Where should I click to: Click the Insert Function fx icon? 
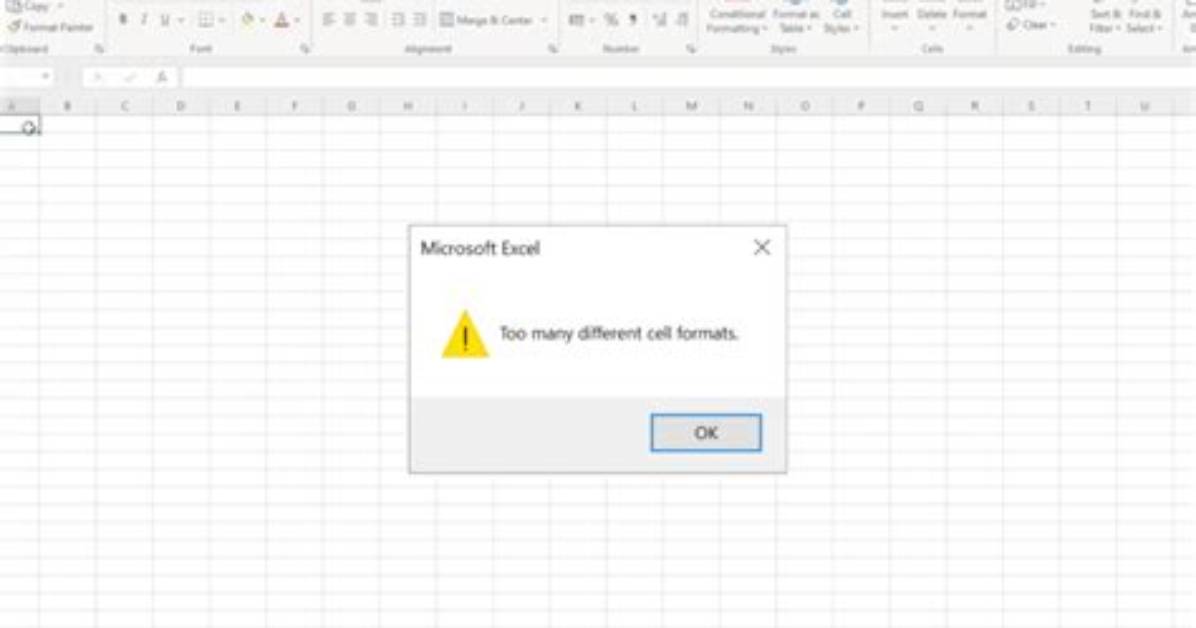tap(162, 77)
